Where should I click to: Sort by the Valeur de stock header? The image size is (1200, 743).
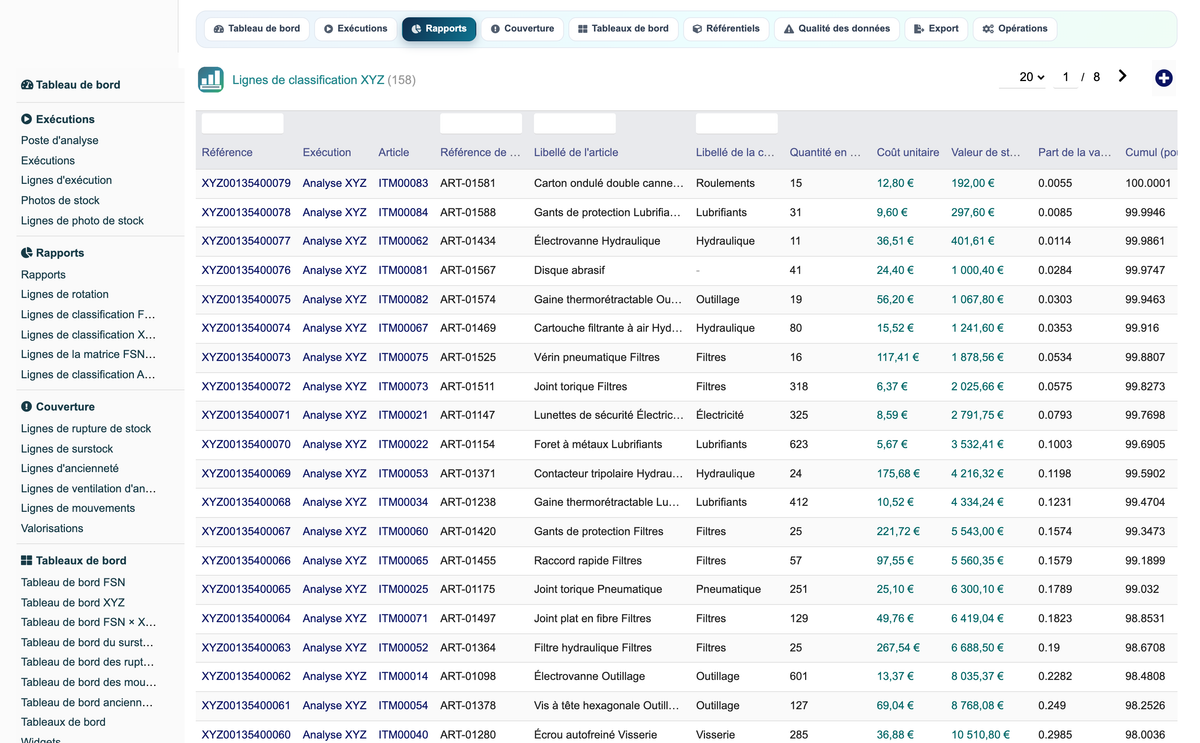click(986, 152)
